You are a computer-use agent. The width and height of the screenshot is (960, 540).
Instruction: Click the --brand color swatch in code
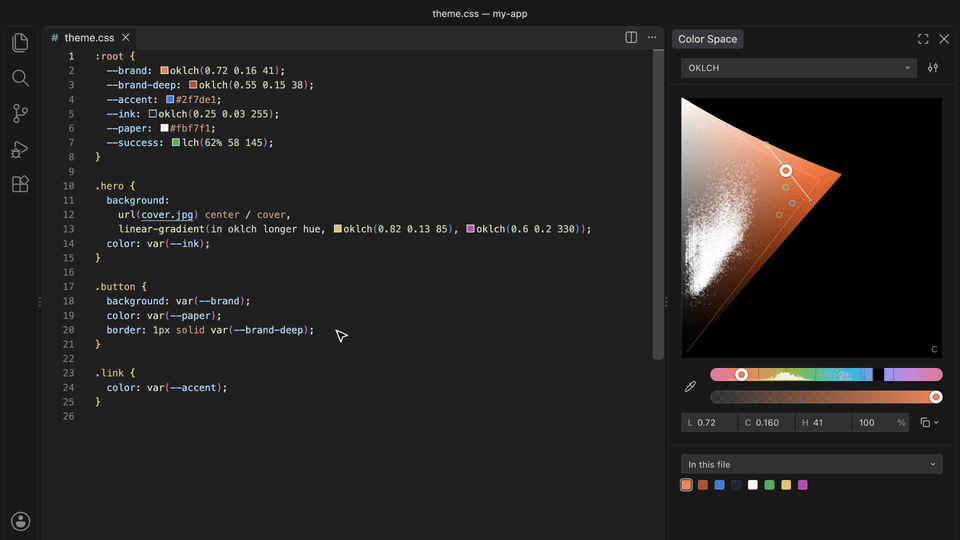tap(164, 70)
